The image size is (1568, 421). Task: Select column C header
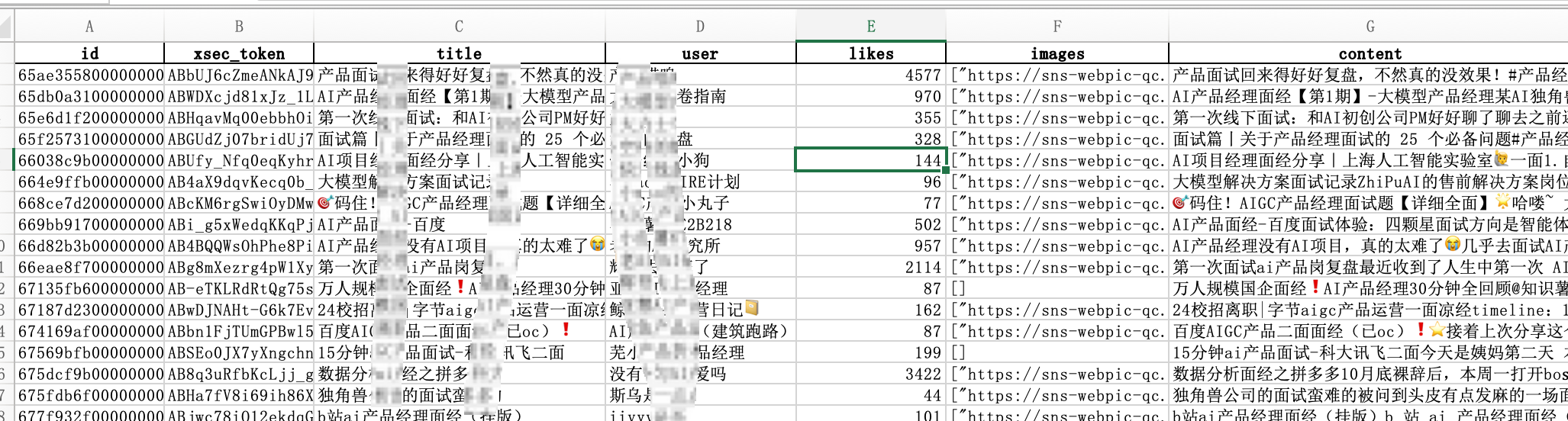(459, 27)
